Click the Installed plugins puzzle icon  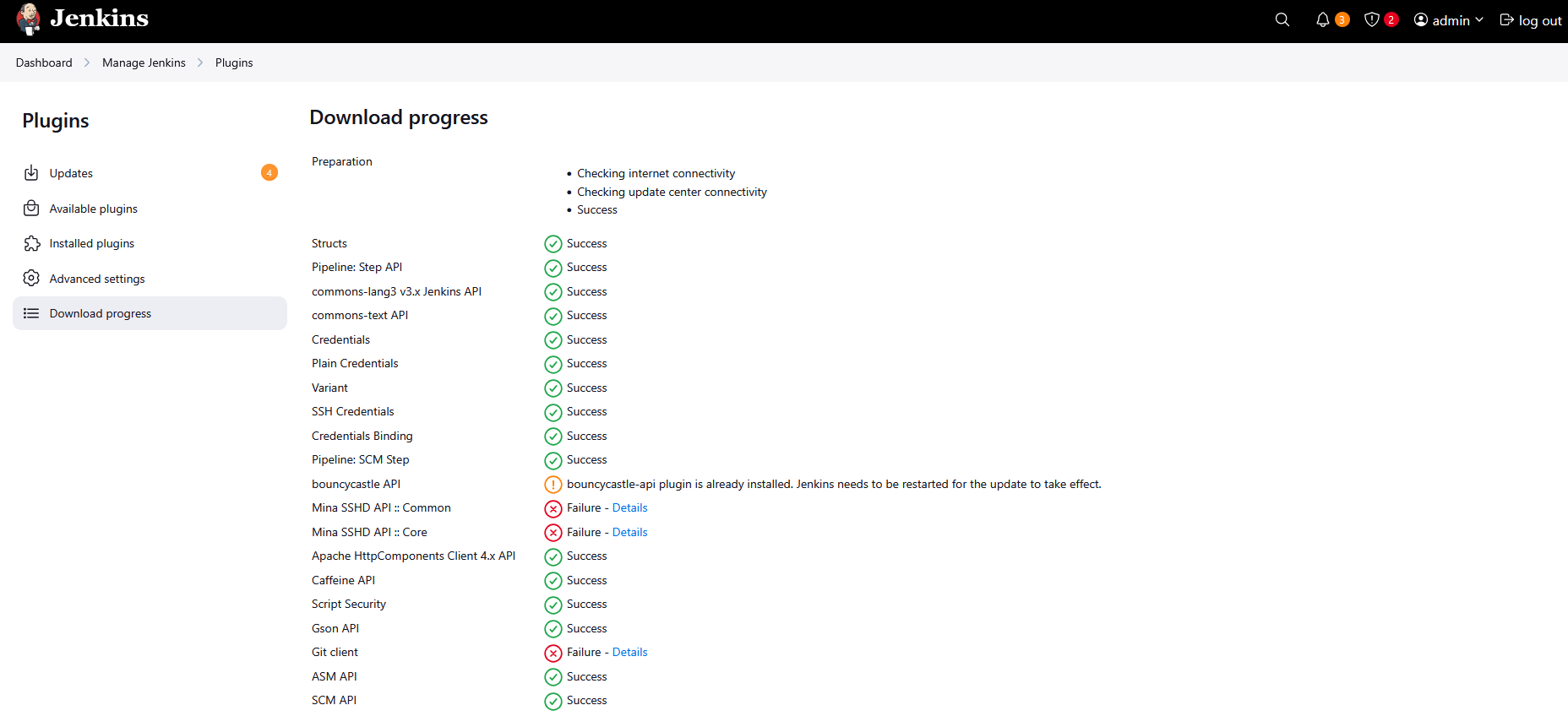[x=31, y=243]
